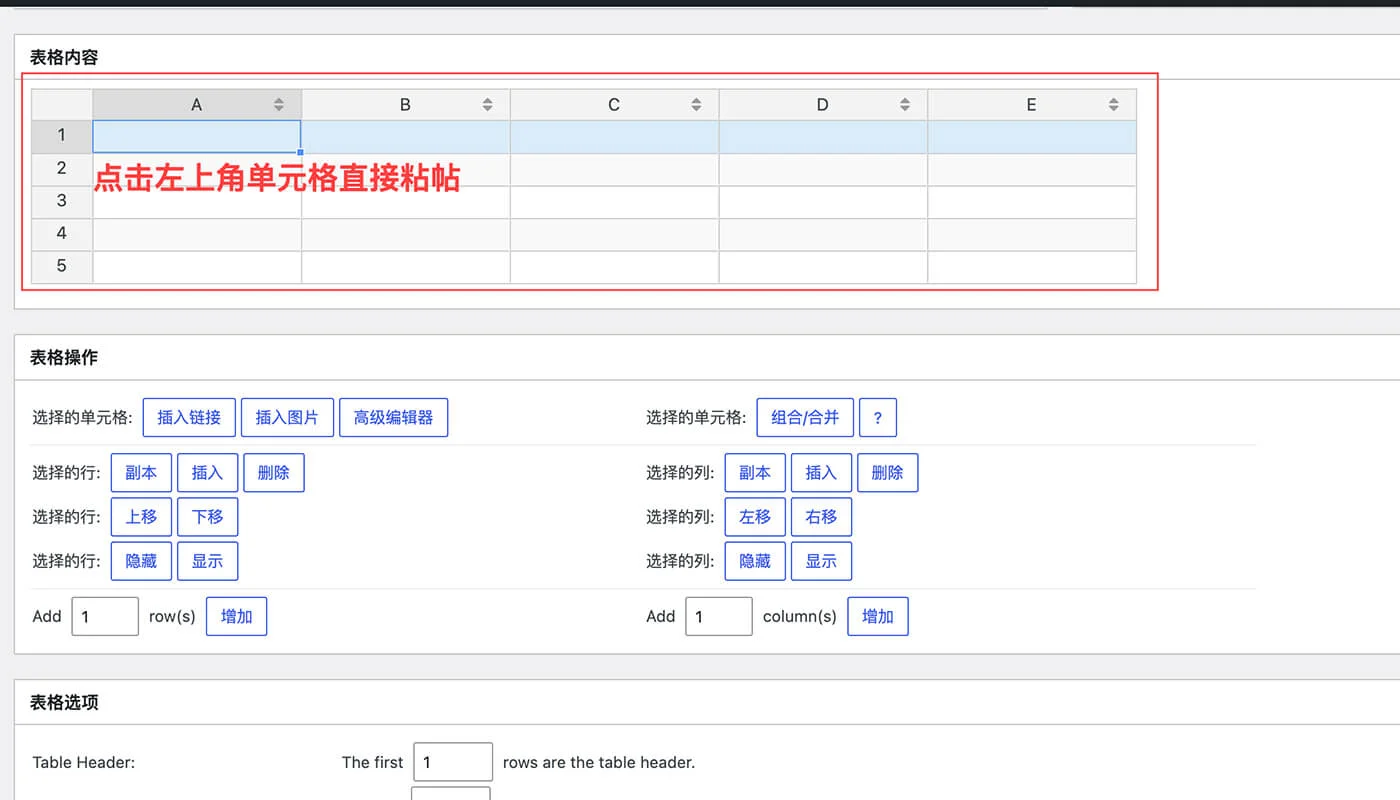Insert a link with the 插入链接 button
Image resolution: width=1400 pixels, height=800 pixels.
[189, 417]
